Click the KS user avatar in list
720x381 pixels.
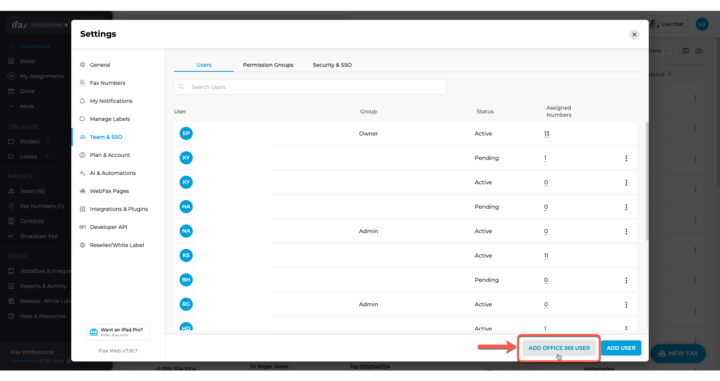186,255
